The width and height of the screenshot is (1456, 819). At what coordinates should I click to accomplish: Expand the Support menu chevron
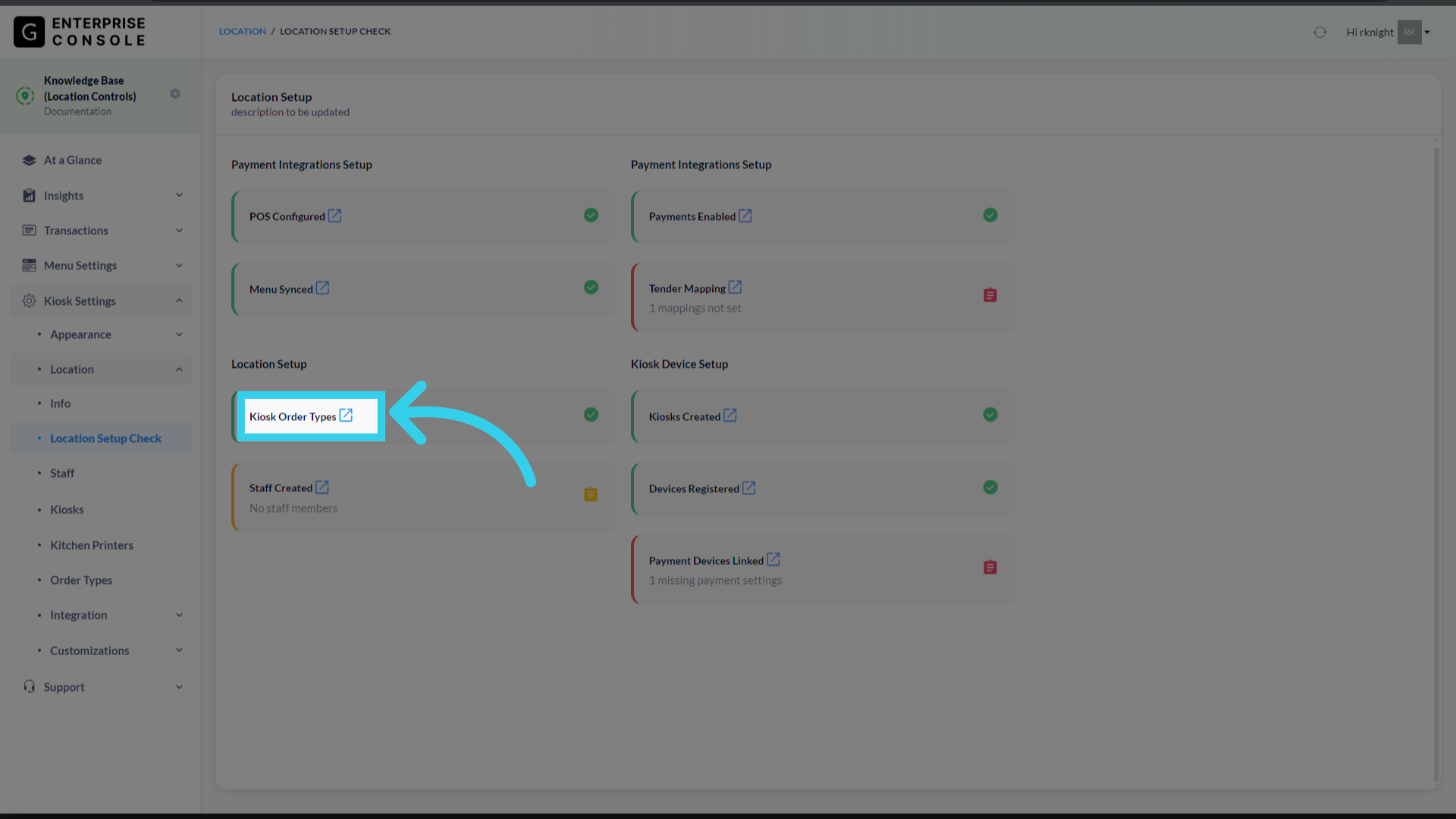pyautogui.click(x=180, y=687)
